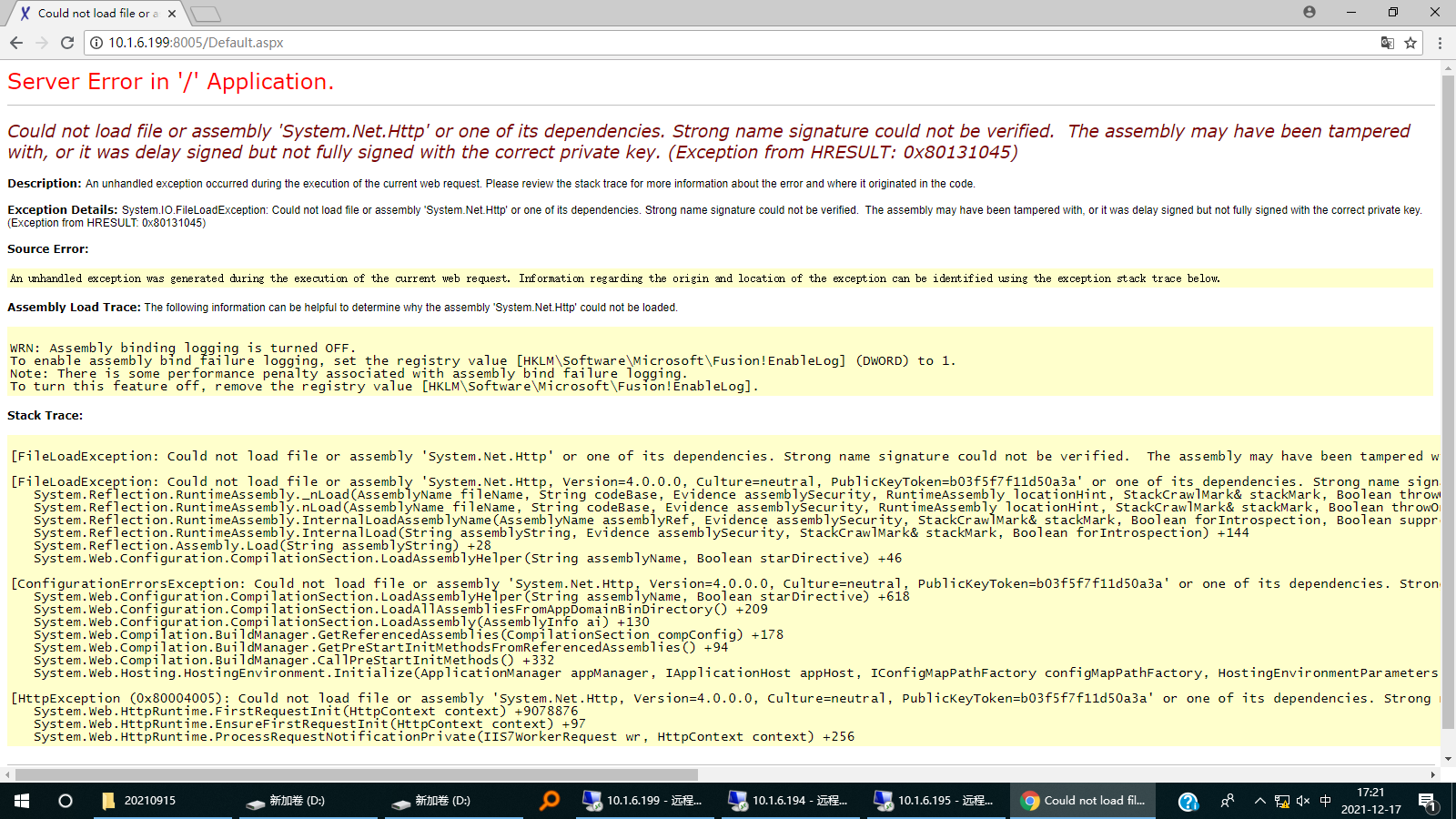
Task: Click the browser Back arrow
Action: [x=16, y=43]
